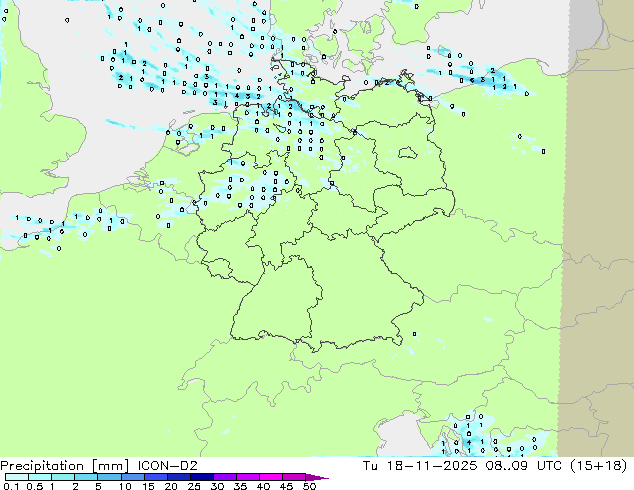Click the legend arrow tip beyond 50
The width and height of the screenshot is (634, 490).
(317, 477)
